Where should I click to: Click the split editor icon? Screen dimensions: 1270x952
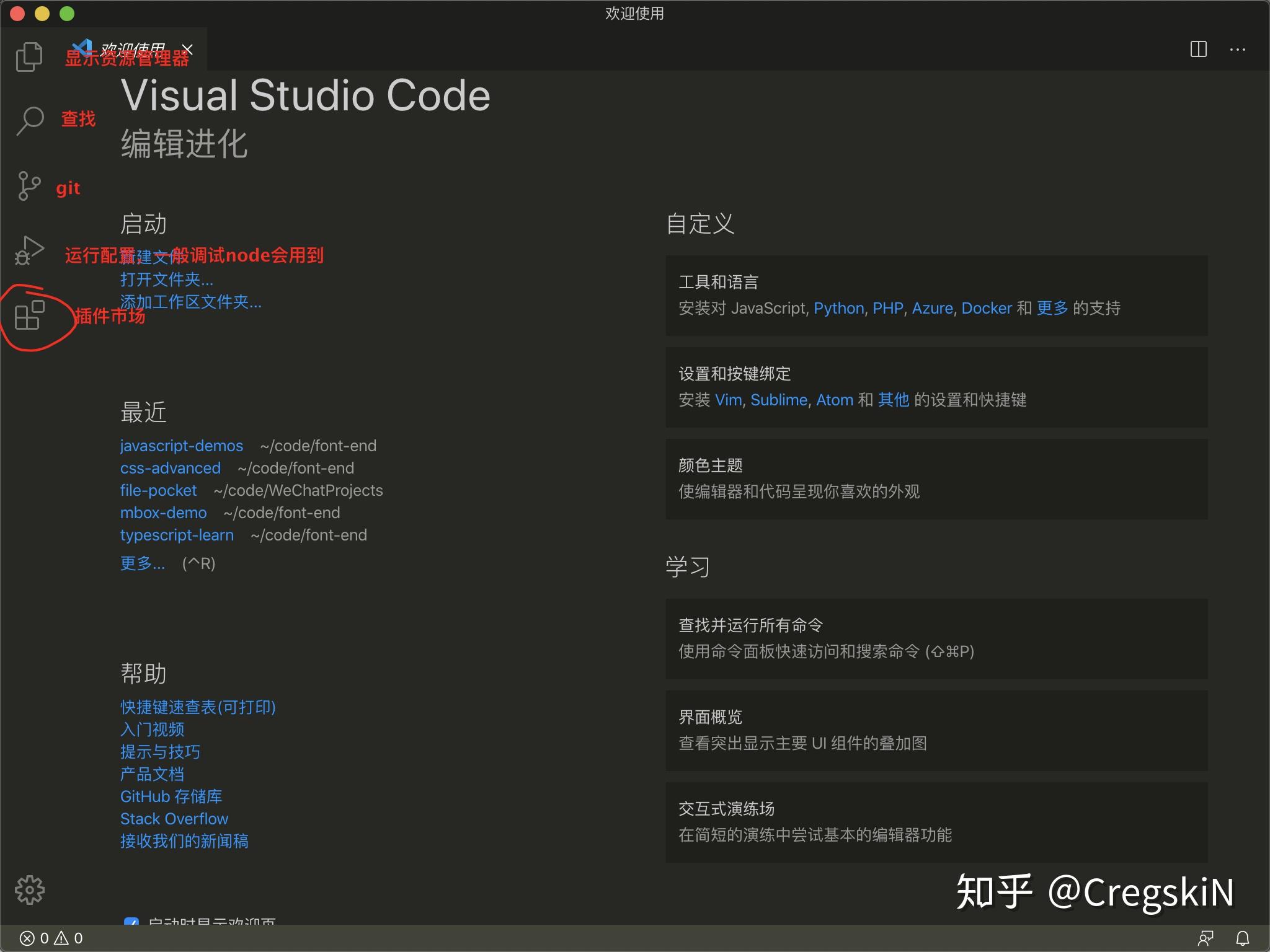(1200, 50)
